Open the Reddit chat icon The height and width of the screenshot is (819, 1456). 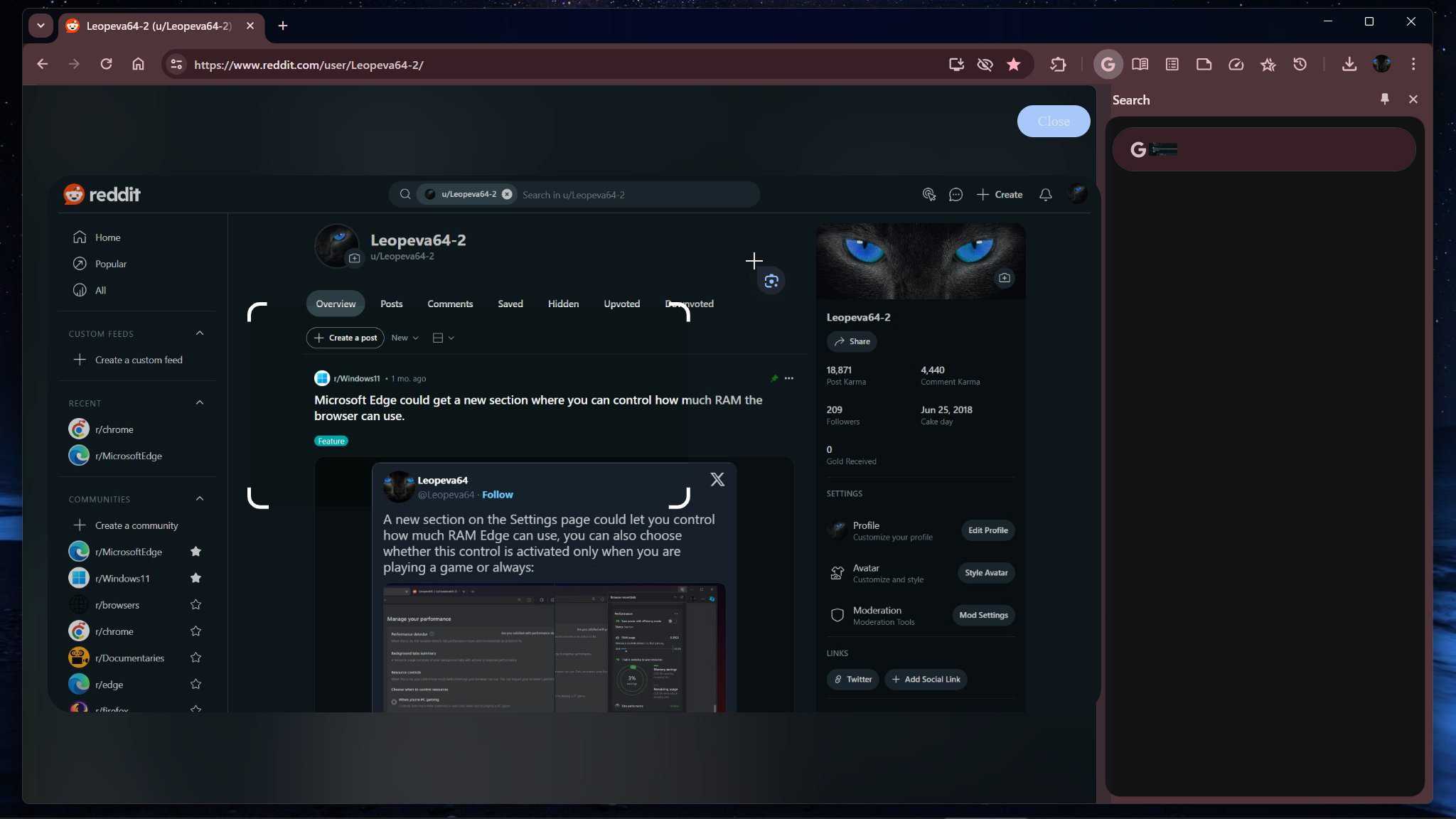[955, 194]
